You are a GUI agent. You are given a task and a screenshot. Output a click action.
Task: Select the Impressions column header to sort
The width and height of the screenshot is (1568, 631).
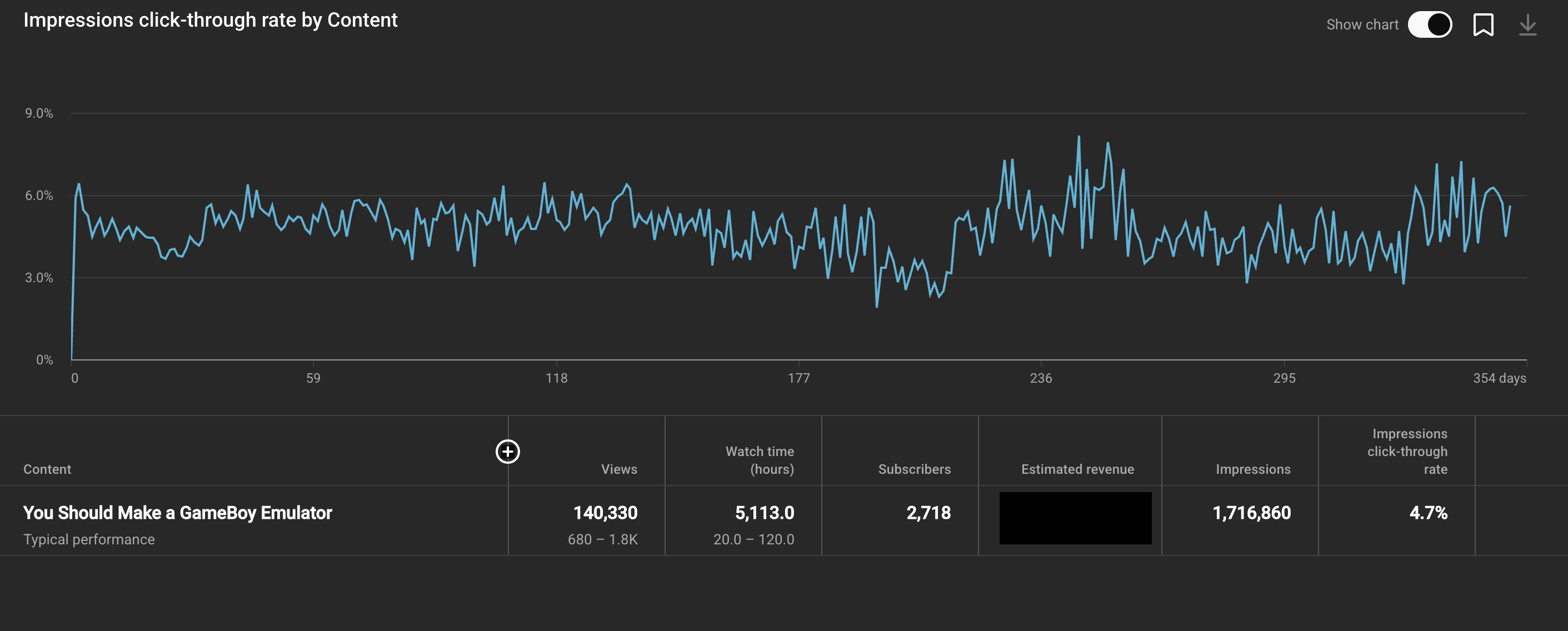pos(1254,469)
